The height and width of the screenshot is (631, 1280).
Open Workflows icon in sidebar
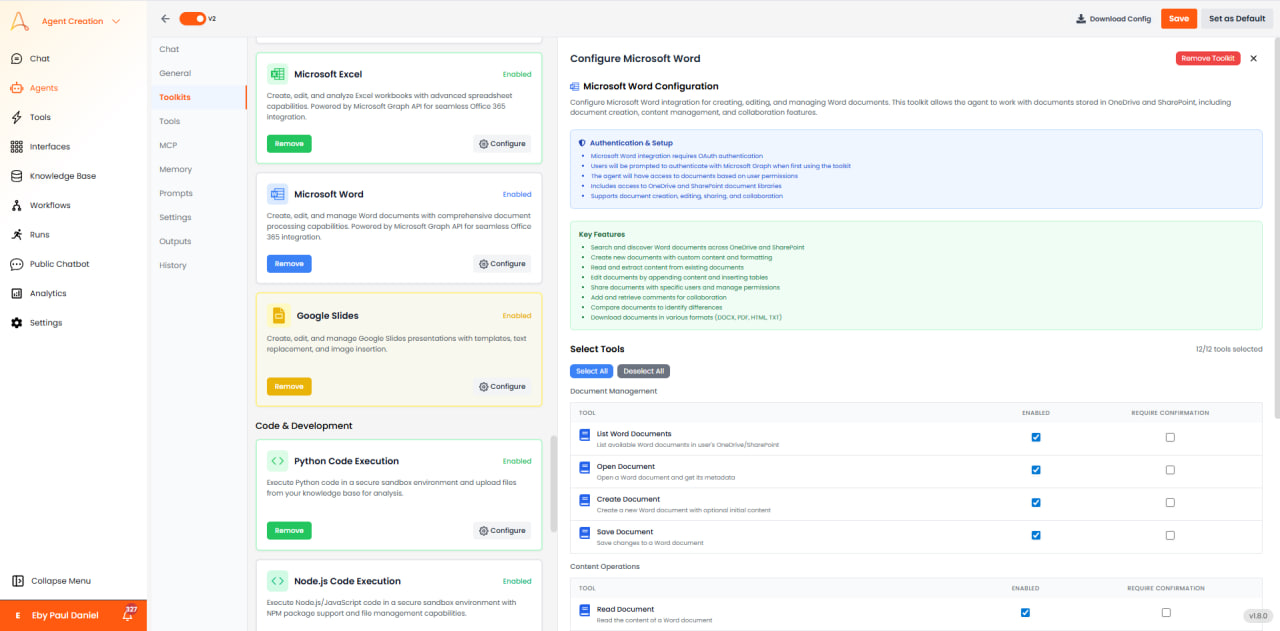click(16, 205)
